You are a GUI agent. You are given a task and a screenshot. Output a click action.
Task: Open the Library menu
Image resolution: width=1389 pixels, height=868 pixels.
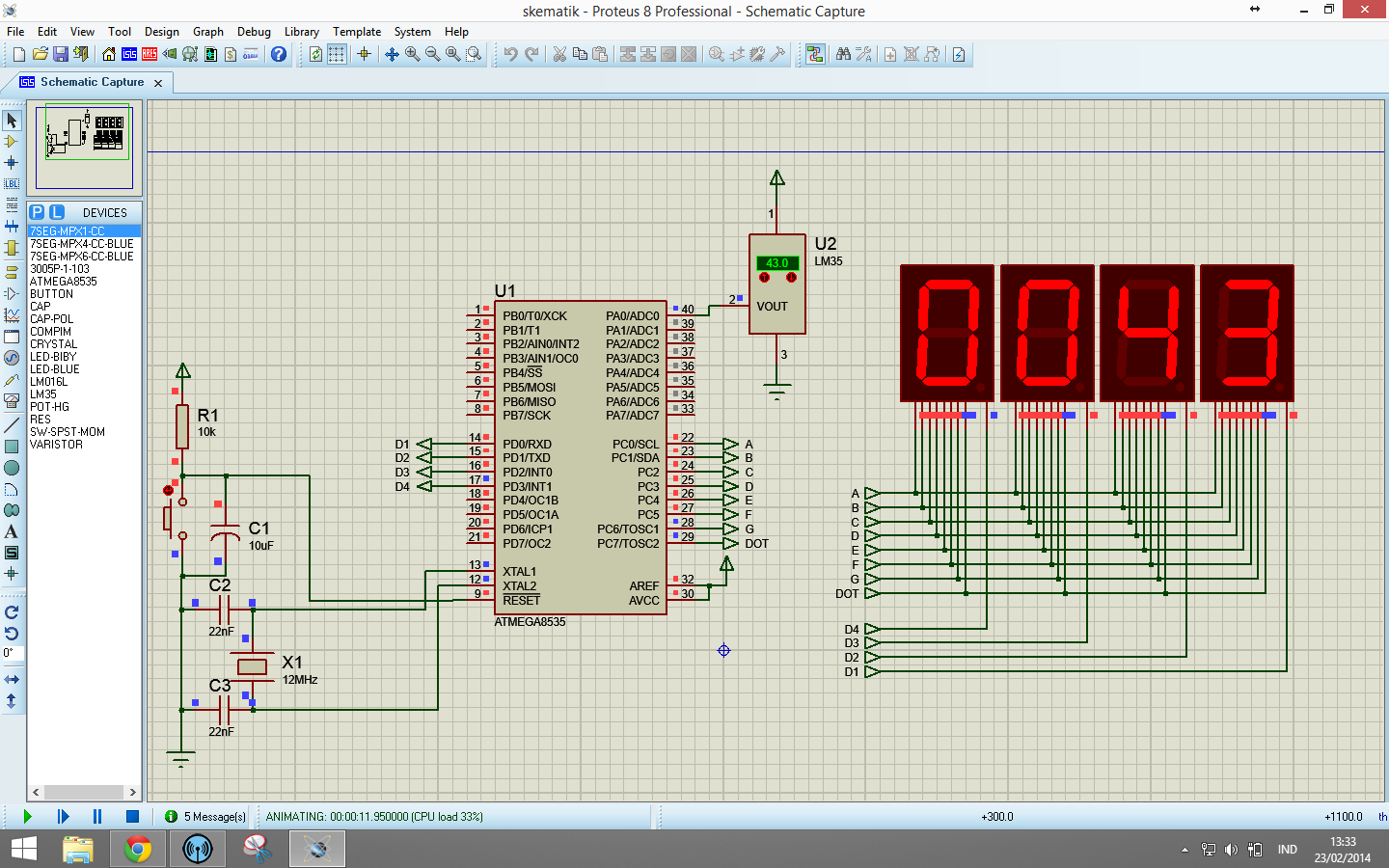(301, 32)
